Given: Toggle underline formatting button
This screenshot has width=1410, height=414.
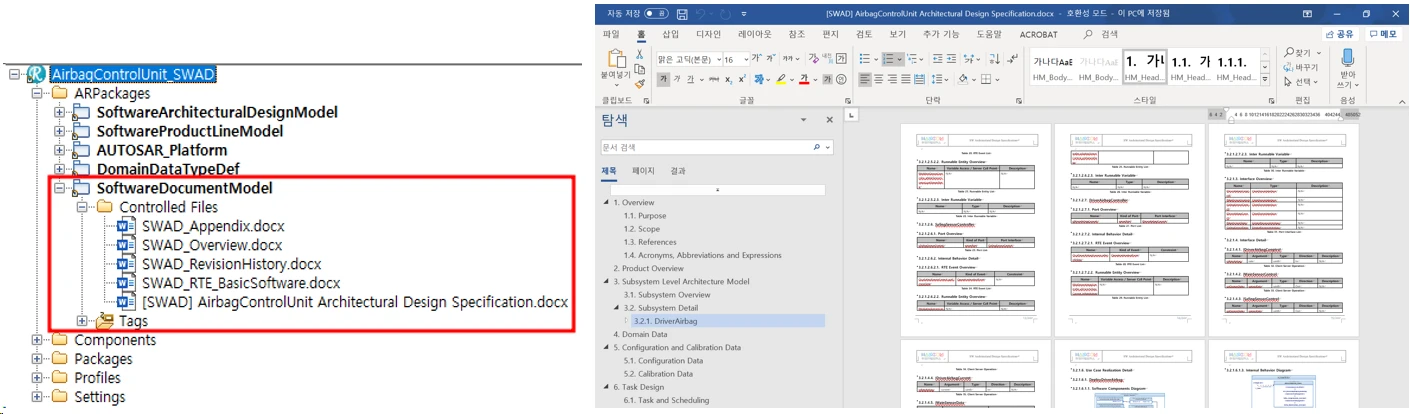Looking at the screenshot, I should tap(691, 79).
